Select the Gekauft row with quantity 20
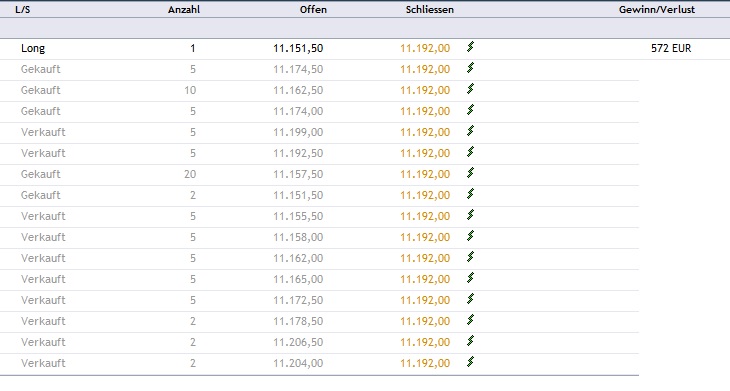The height and width of the screenshot is (391, 730). [319, 174]
